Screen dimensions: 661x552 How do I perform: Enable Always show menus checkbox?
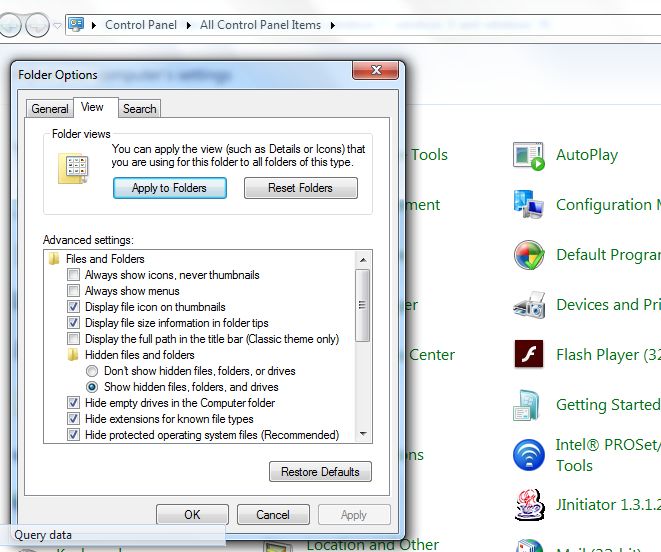[73, 291]
